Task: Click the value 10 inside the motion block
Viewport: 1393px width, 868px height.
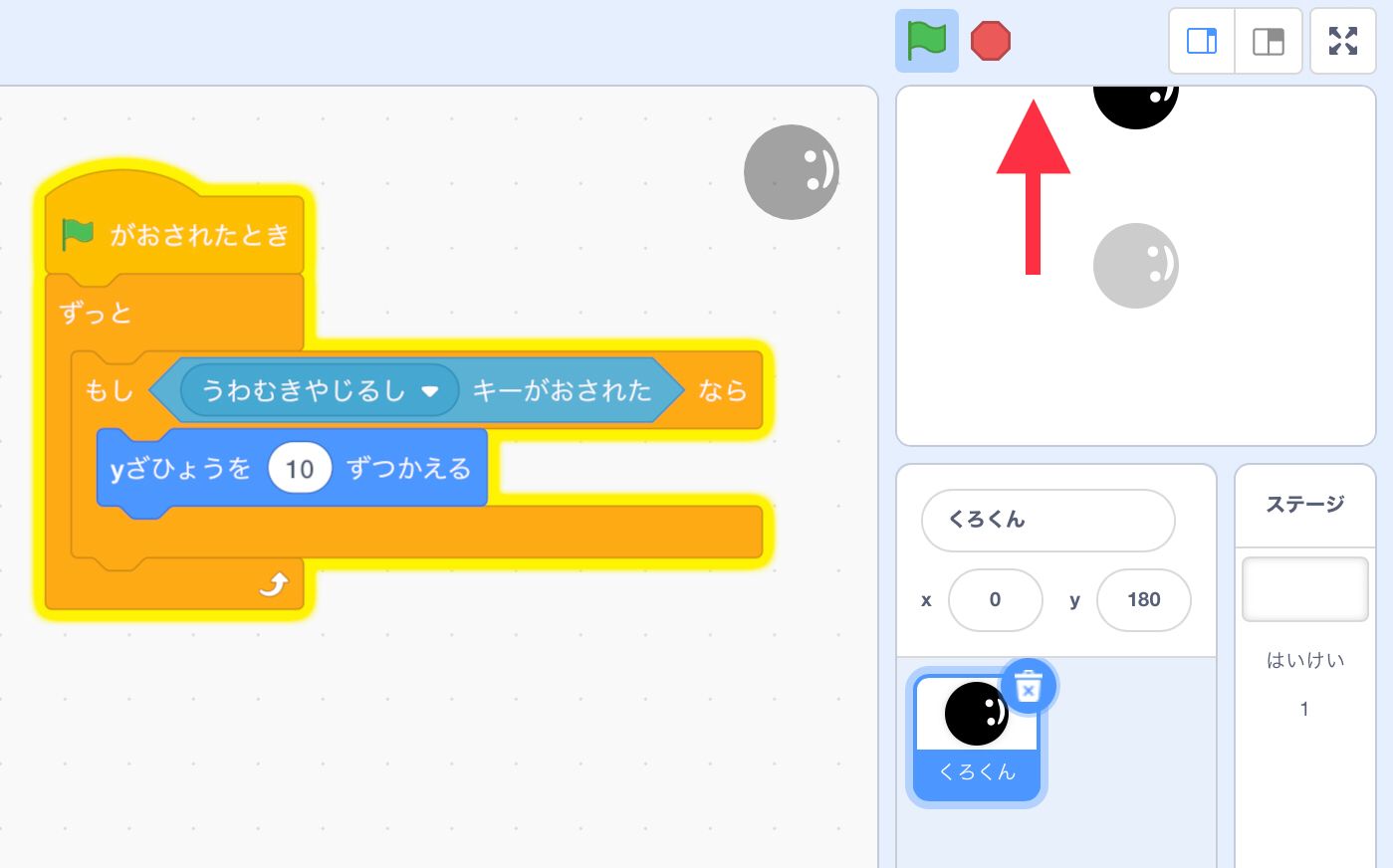Action: tap(299, 468)
